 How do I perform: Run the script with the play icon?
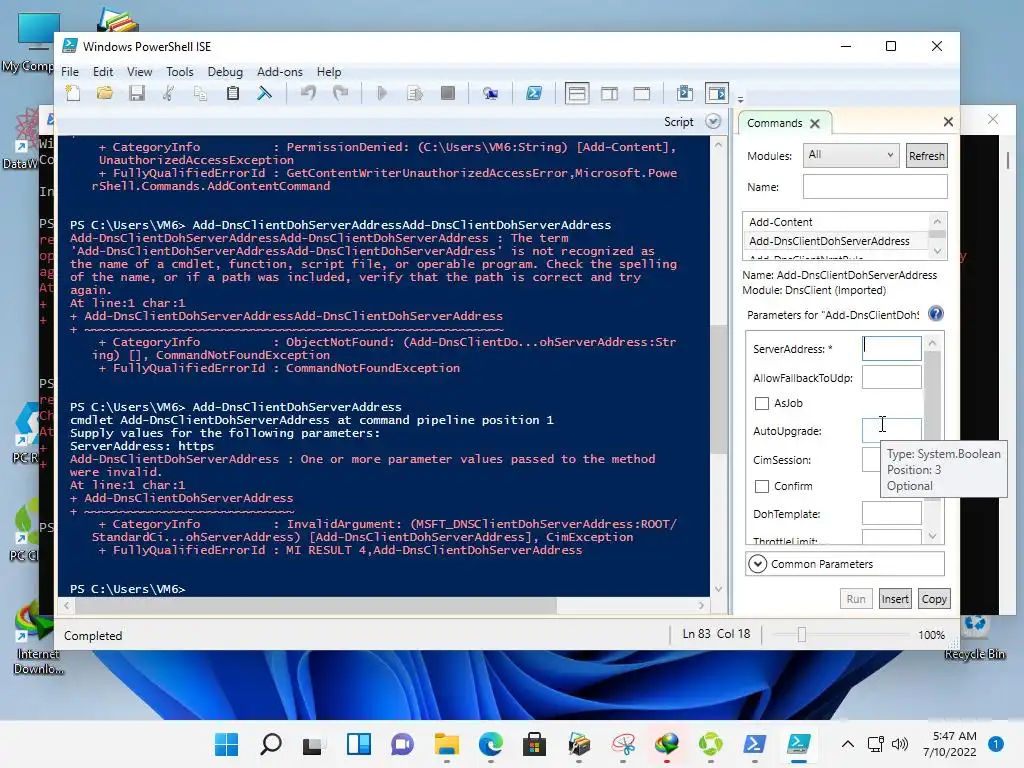tap(382, 93)
